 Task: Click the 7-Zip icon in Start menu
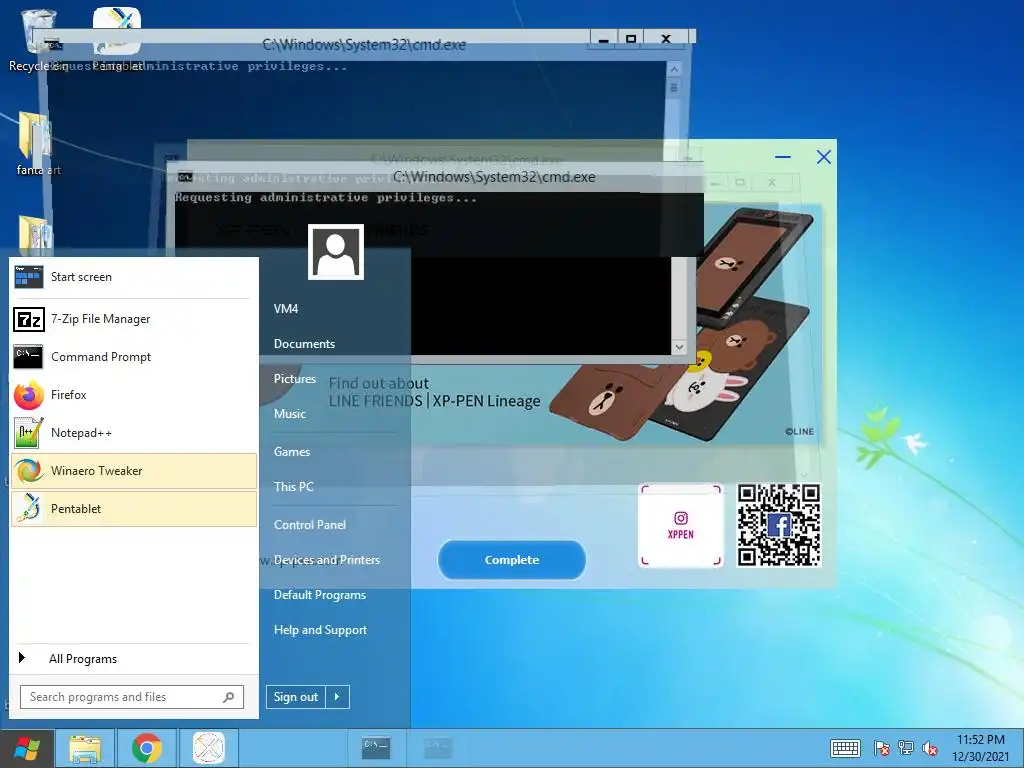[29, 319]
